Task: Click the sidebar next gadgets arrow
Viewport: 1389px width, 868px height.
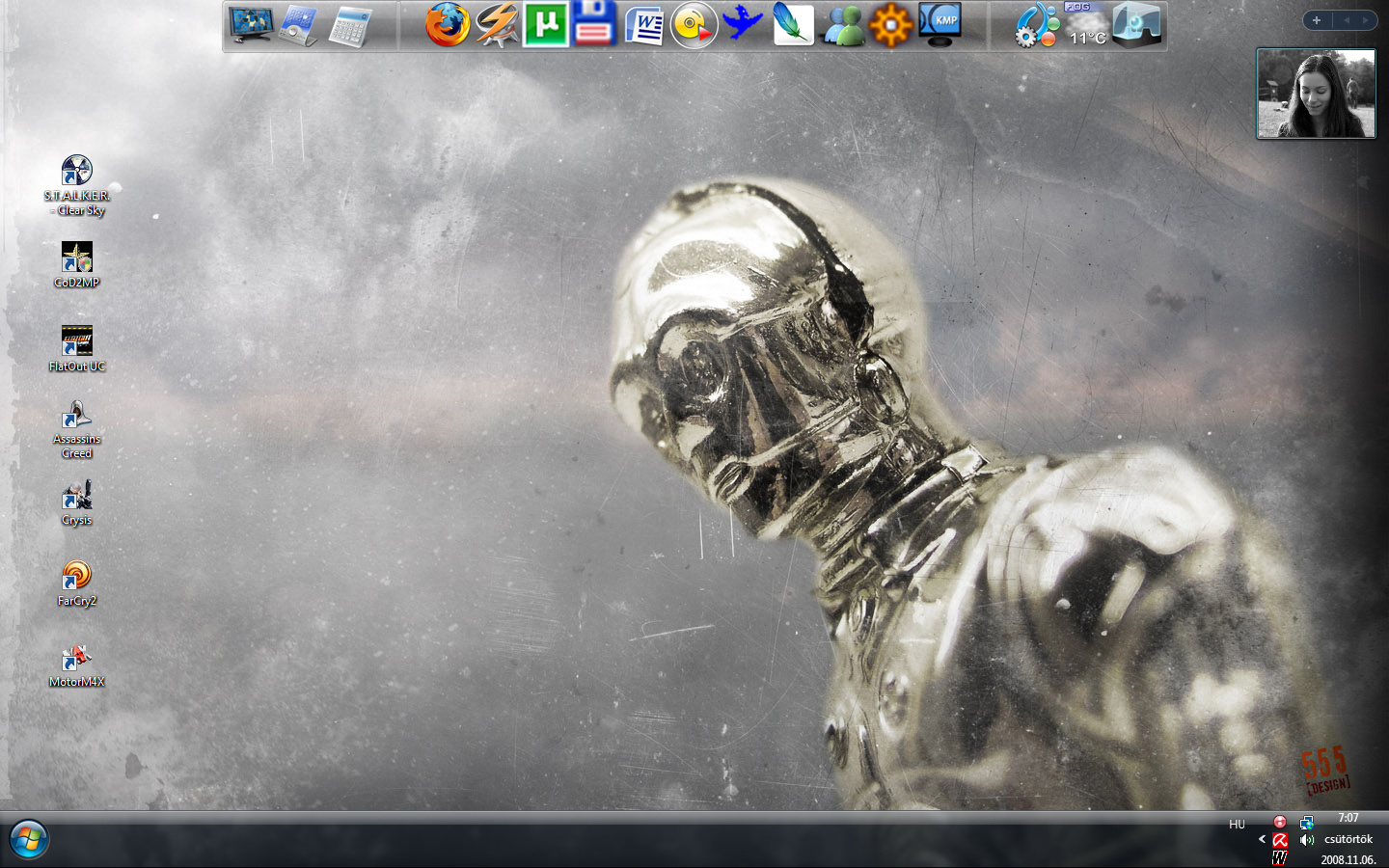Action: pyautogui.click(x=1365, y=20)
